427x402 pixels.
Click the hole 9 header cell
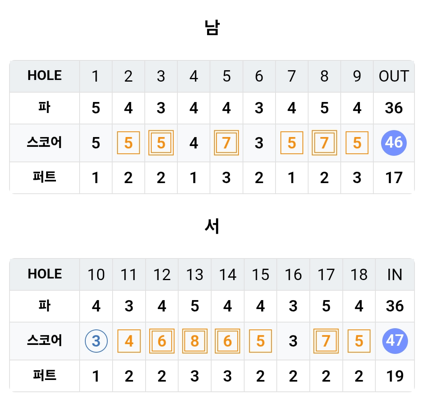tap(357, 76)
